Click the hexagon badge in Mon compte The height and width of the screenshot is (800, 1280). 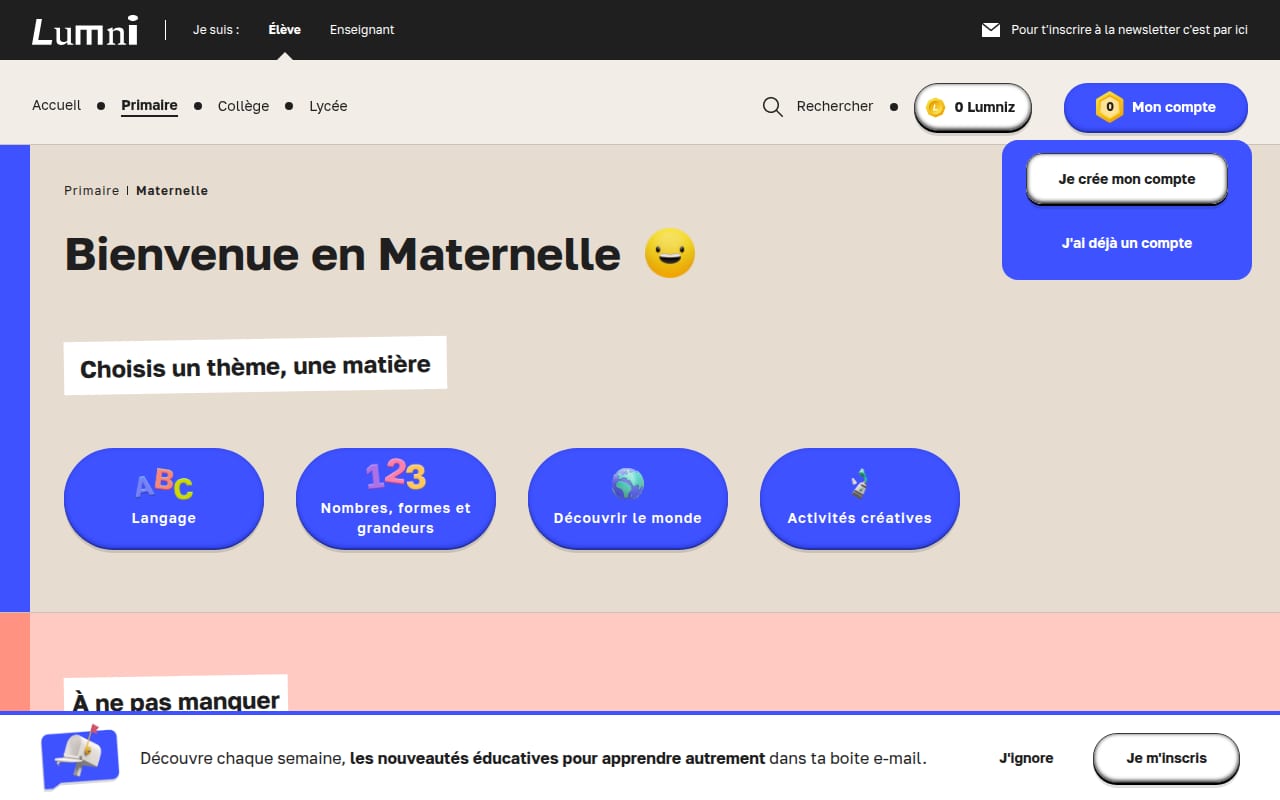tap(1109, 107)
